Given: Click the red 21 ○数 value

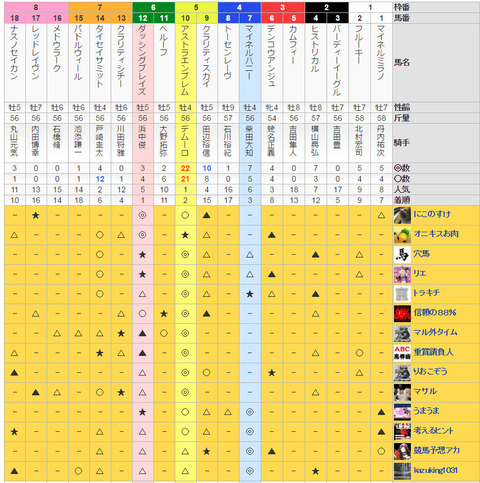Looking at the screenshot, I should (185, 179).
